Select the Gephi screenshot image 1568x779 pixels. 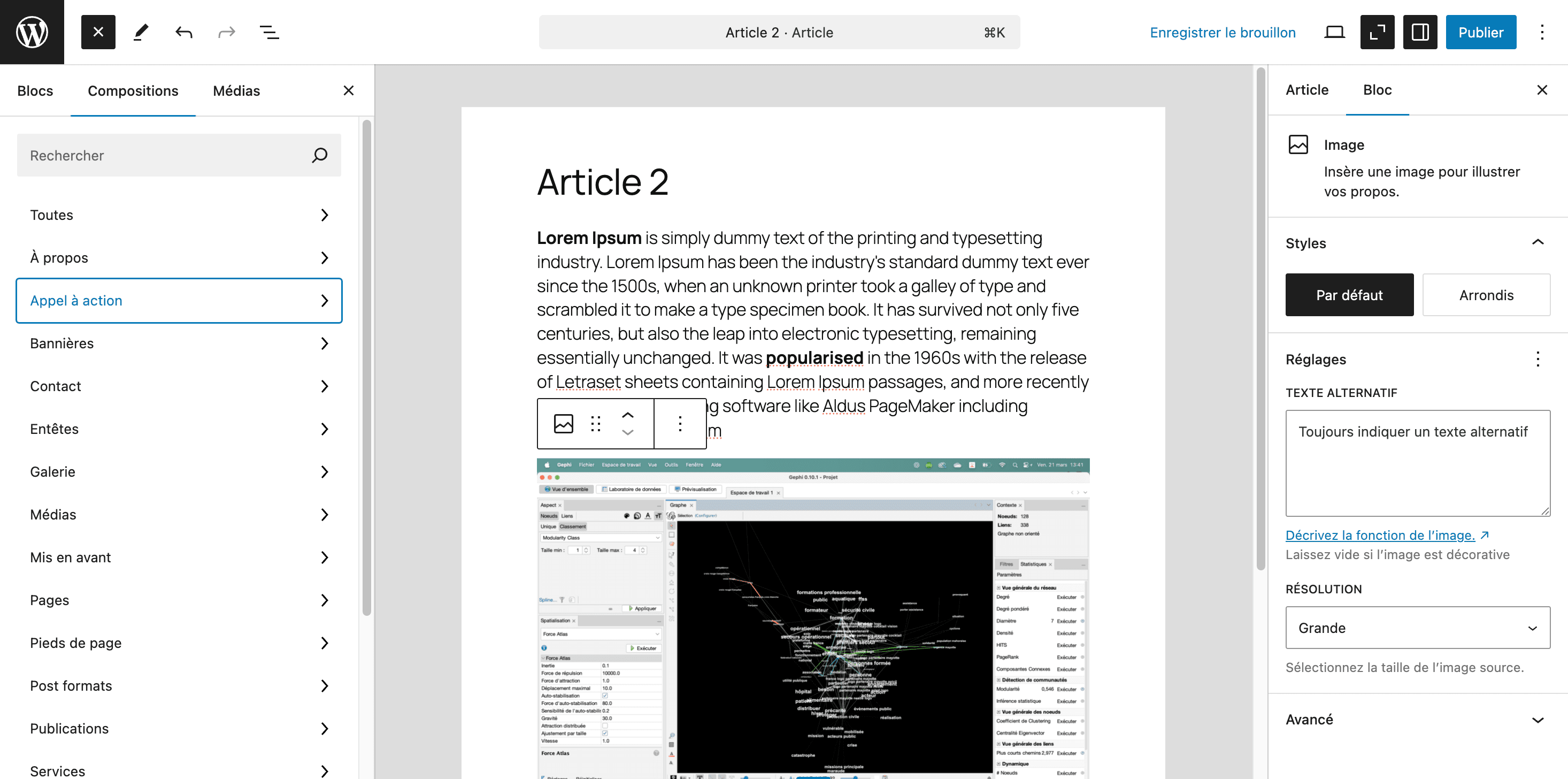click(x=812, y=618)
